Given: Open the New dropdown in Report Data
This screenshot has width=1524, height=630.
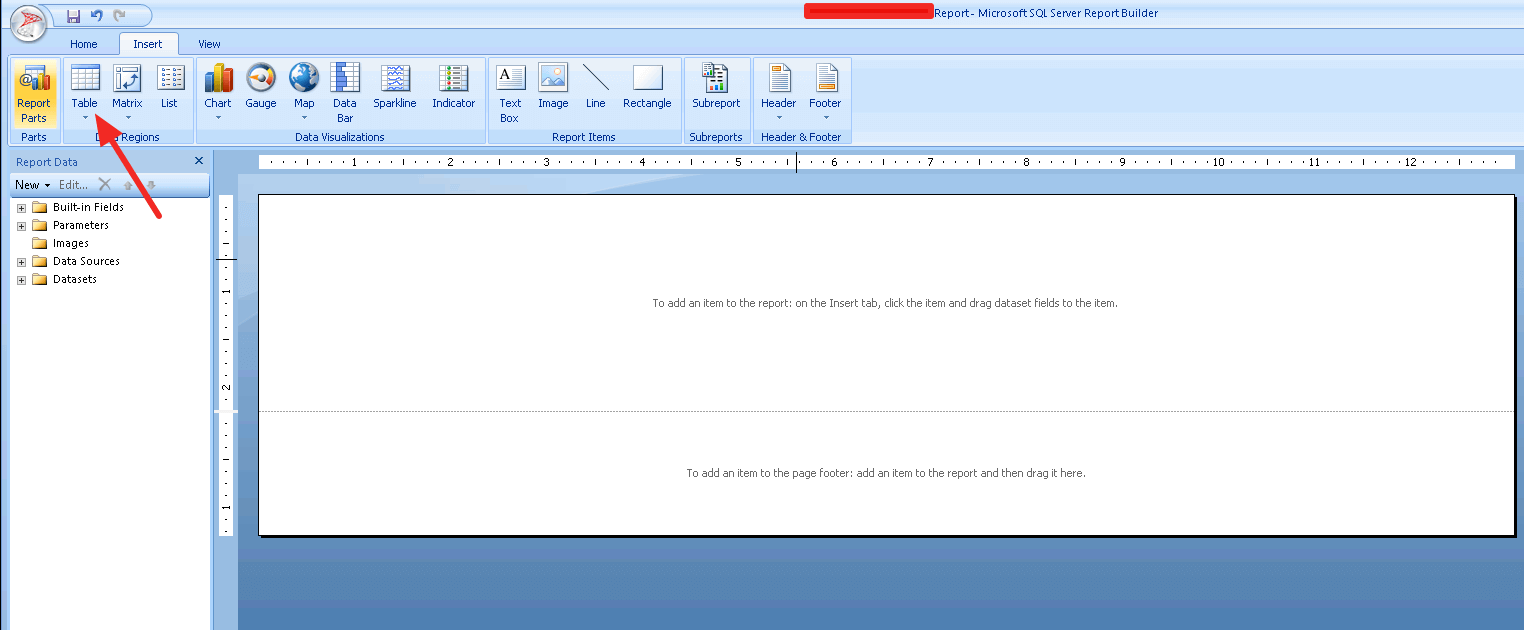Looking at the screenshot, I should coord(33,185).
